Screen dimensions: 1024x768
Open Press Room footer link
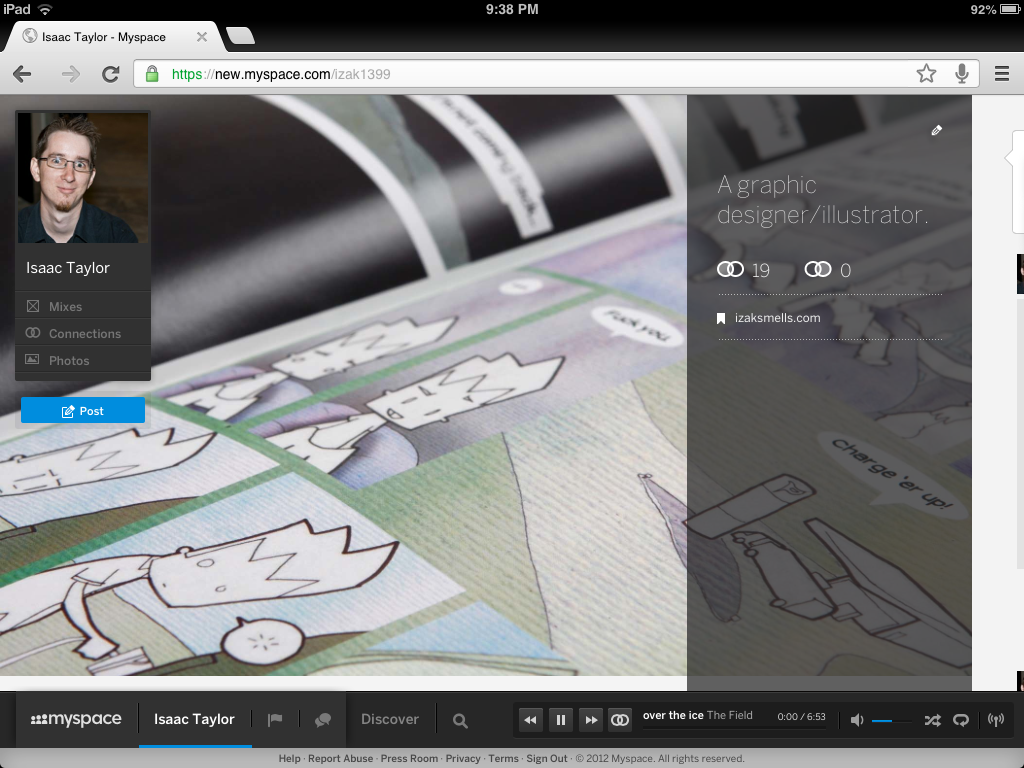tap(409, 758)
